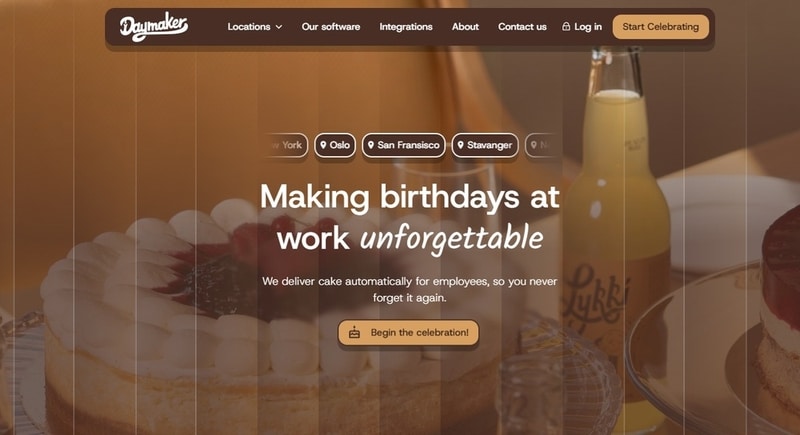
Task: Open the Our software page
Action: coord(331,27)
